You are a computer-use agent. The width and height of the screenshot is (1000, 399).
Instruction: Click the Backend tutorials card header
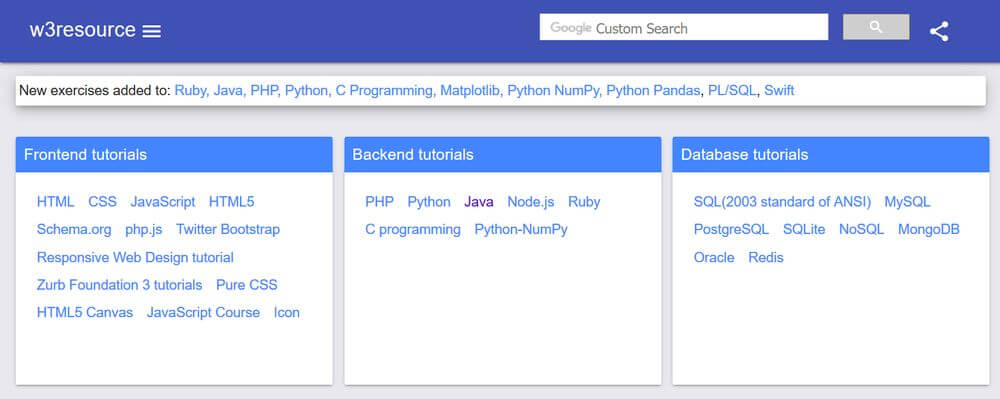503,154
